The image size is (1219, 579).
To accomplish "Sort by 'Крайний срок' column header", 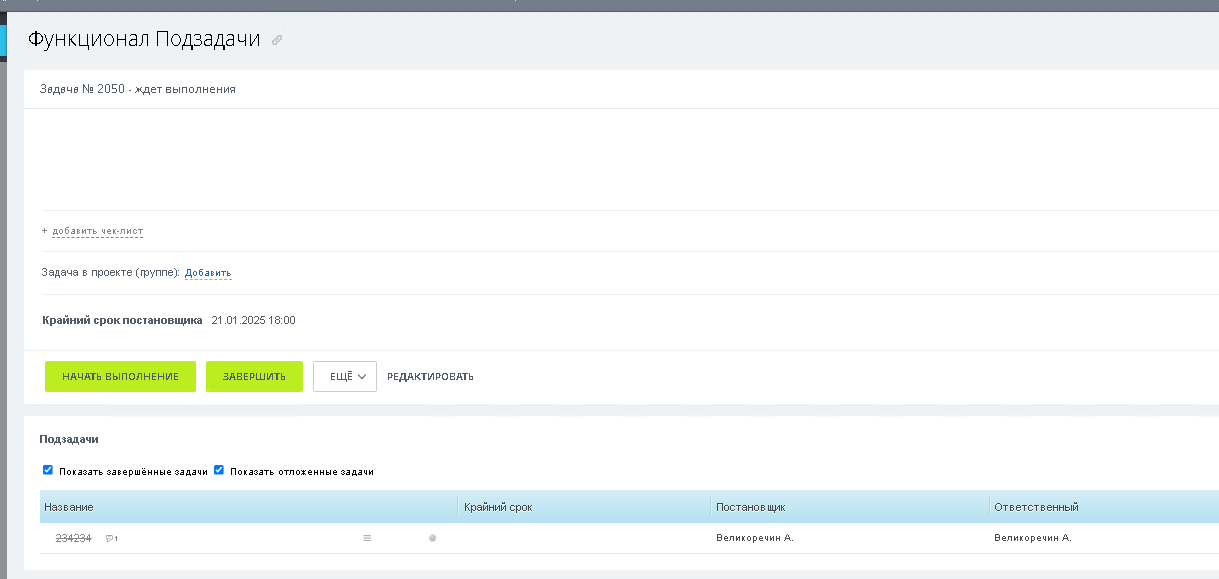I will pyautogui.click(x=498, y=507).
